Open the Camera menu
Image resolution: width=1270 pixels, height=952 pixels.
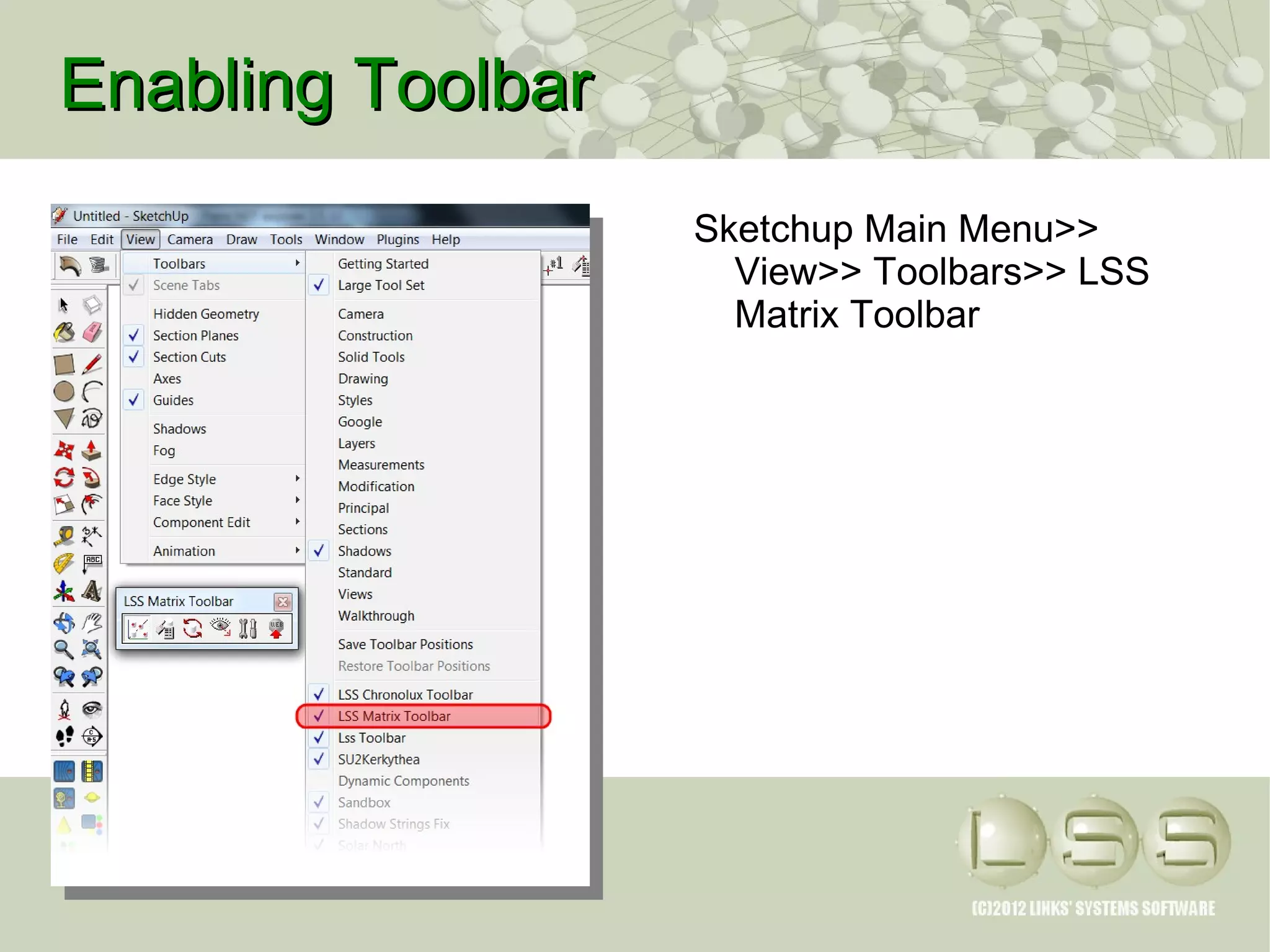pyautogui.click(x=190, y=239)
